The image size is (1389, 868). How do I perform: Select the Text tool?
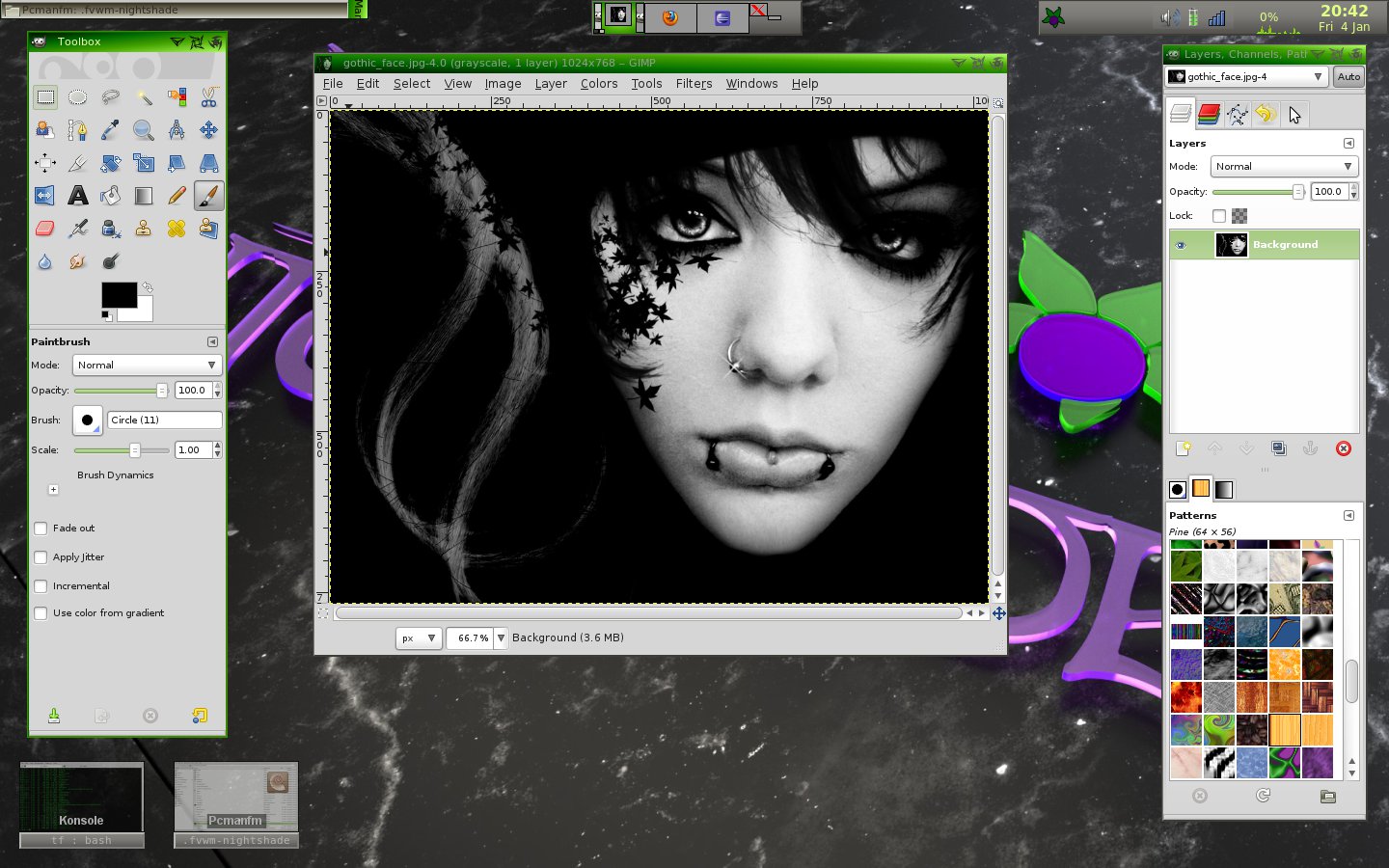[78, 196]
